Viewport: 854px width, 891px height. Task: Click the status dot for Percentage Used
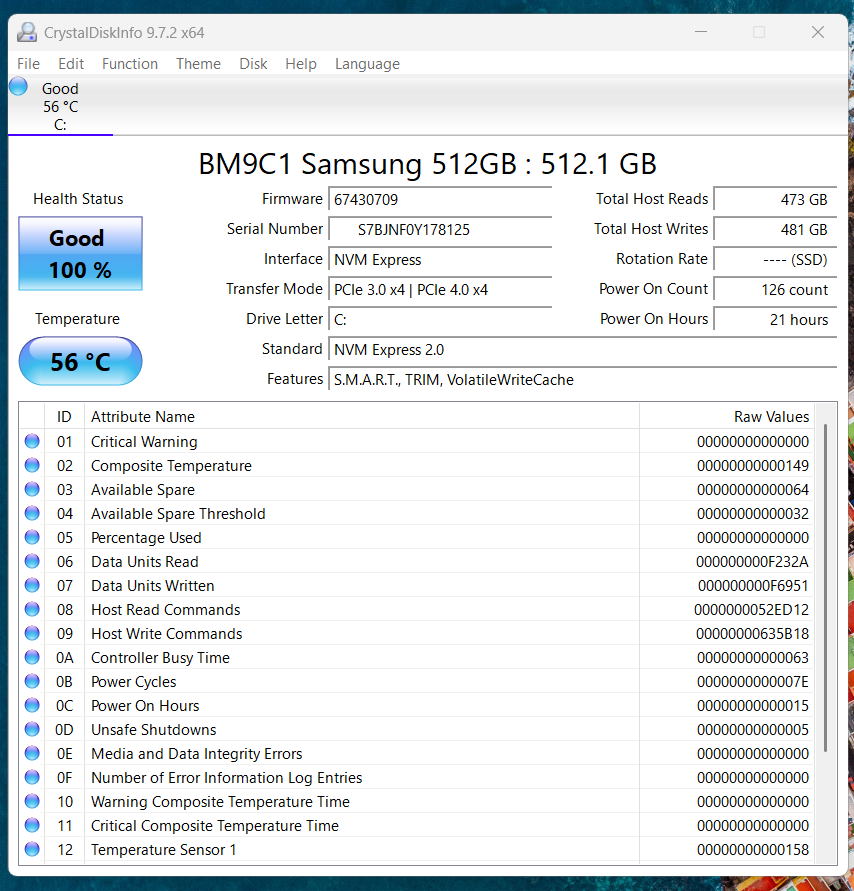[31, 537]
